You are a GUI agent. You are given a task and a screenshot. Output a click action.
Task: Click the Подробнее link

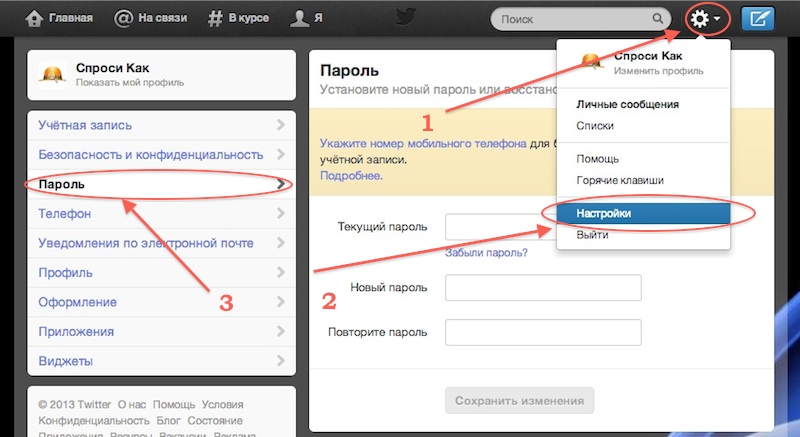point(351,175)
